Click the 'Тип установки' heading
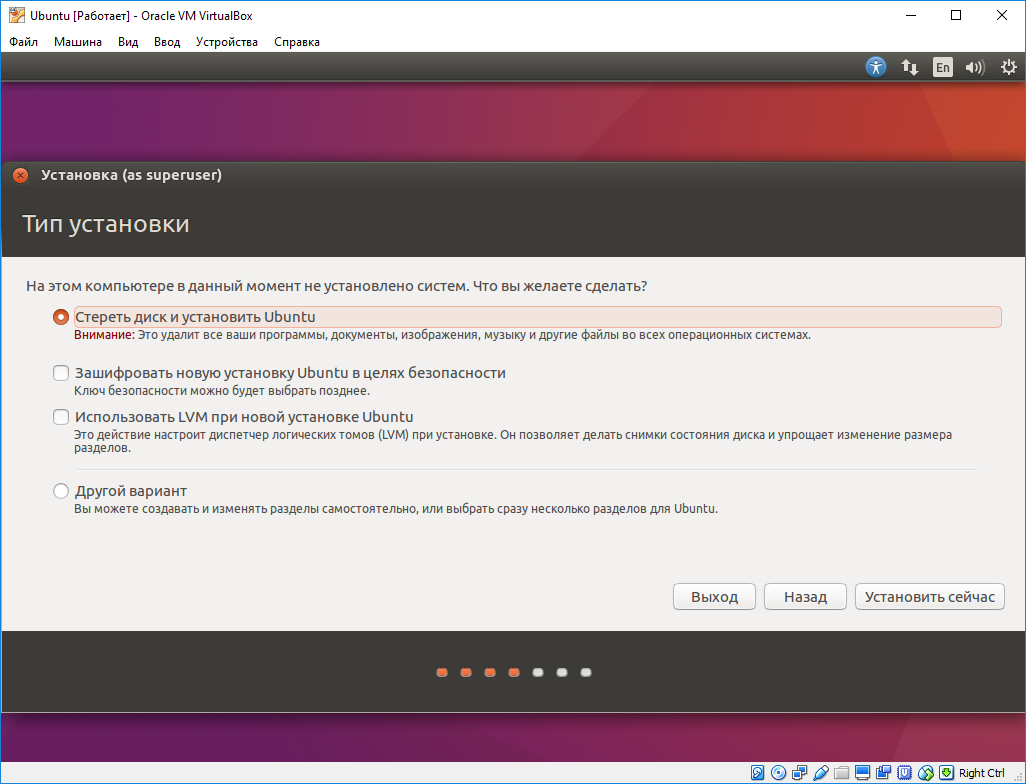Screen dimensions: 1026x784 point(106,224)
